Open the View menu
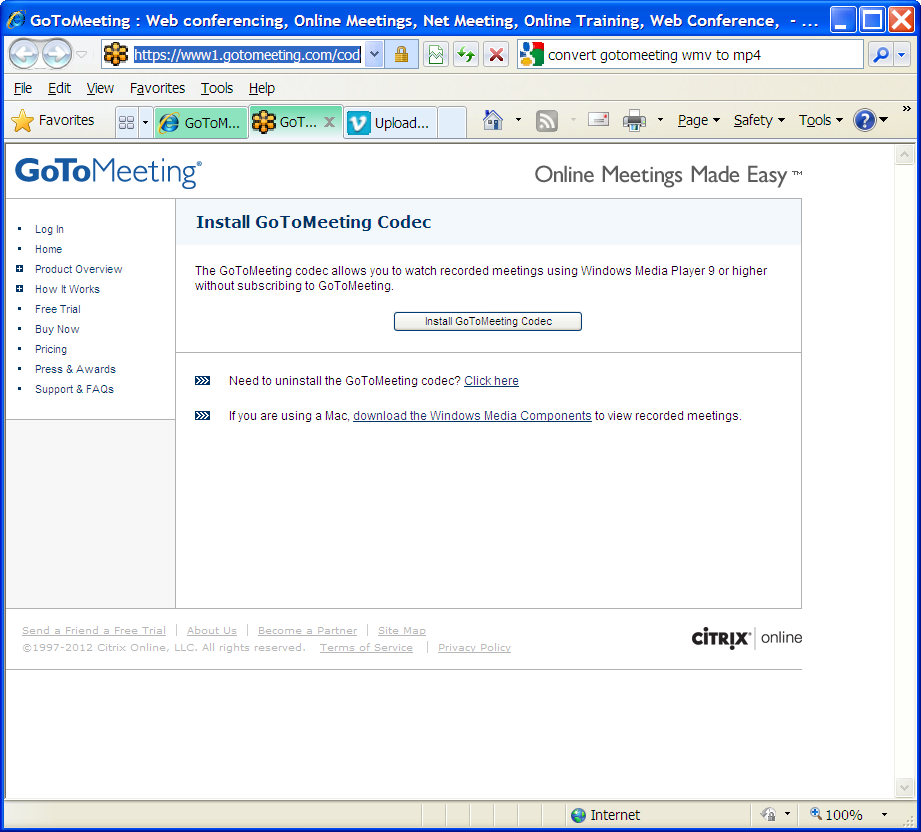921x832 pixels. pos(100,88)
